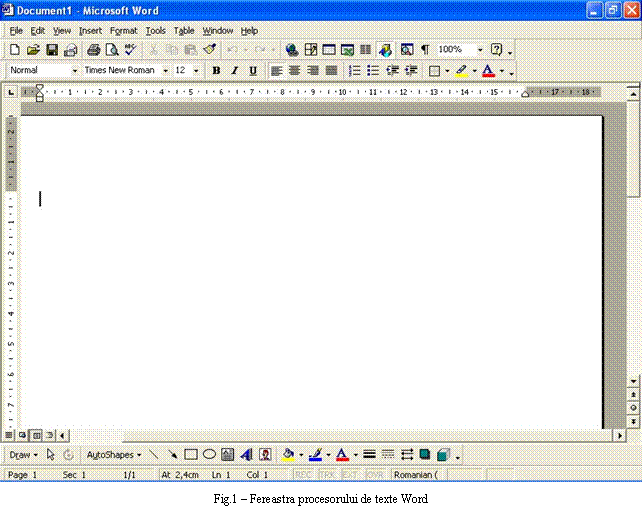Toggle Show/Hide paragraph marks

(424, 50)
